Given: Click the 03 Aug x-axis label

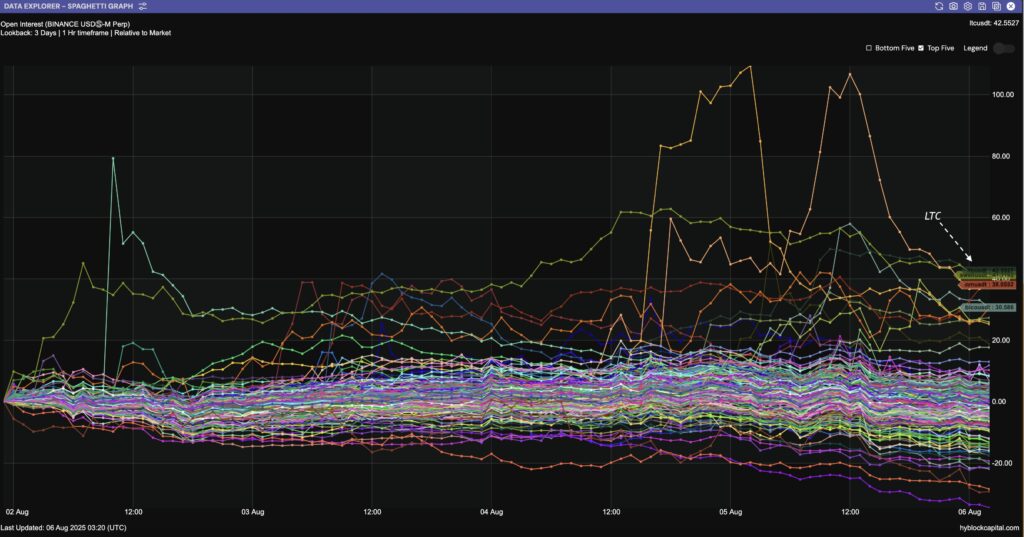Looking at the screenshot, I should 253,512.
